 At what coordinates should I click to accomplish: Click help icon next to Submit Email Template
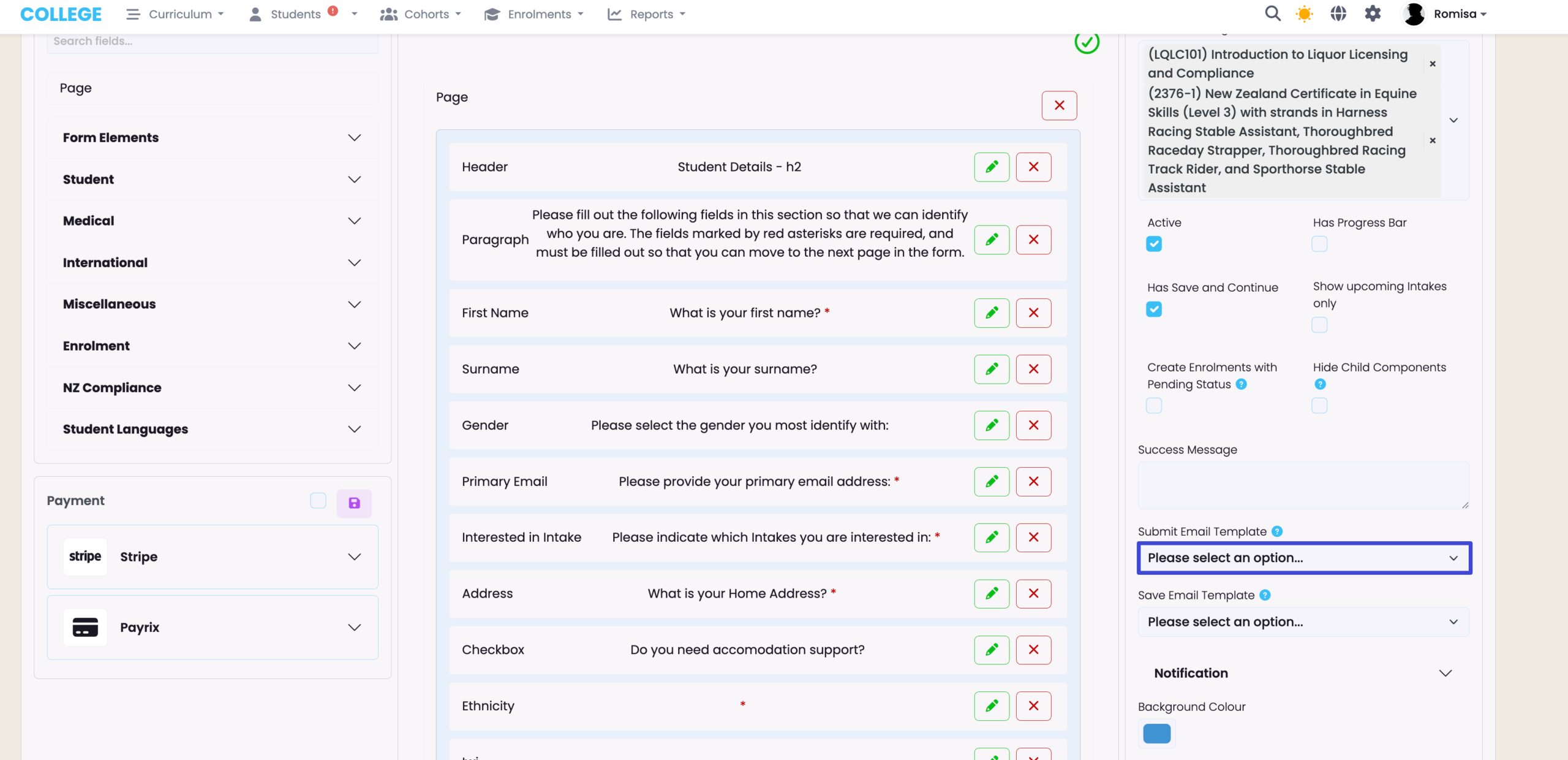click(1277, 531)
